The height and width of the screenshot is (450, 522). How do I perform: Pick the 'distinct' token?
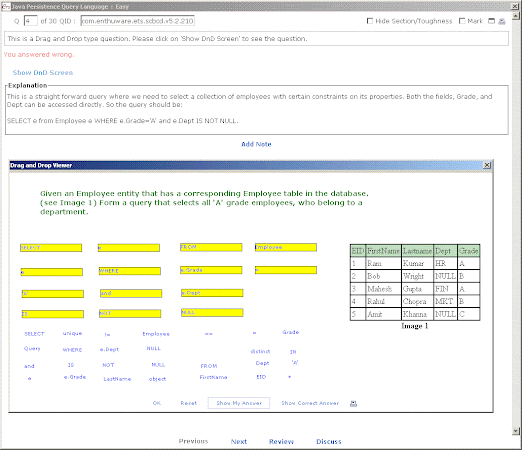click(260, 351)
